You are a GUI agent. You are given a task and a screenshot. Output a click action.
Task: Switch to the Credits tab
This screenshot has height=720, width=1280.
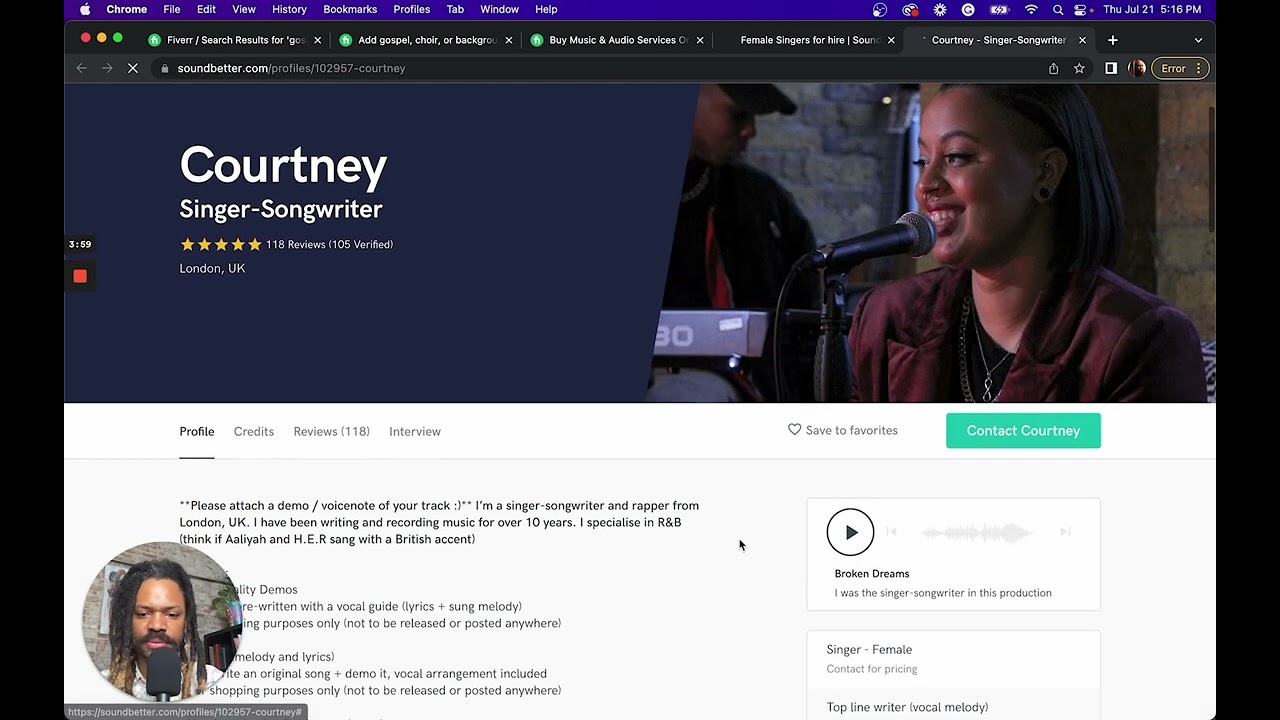(254, 431)
